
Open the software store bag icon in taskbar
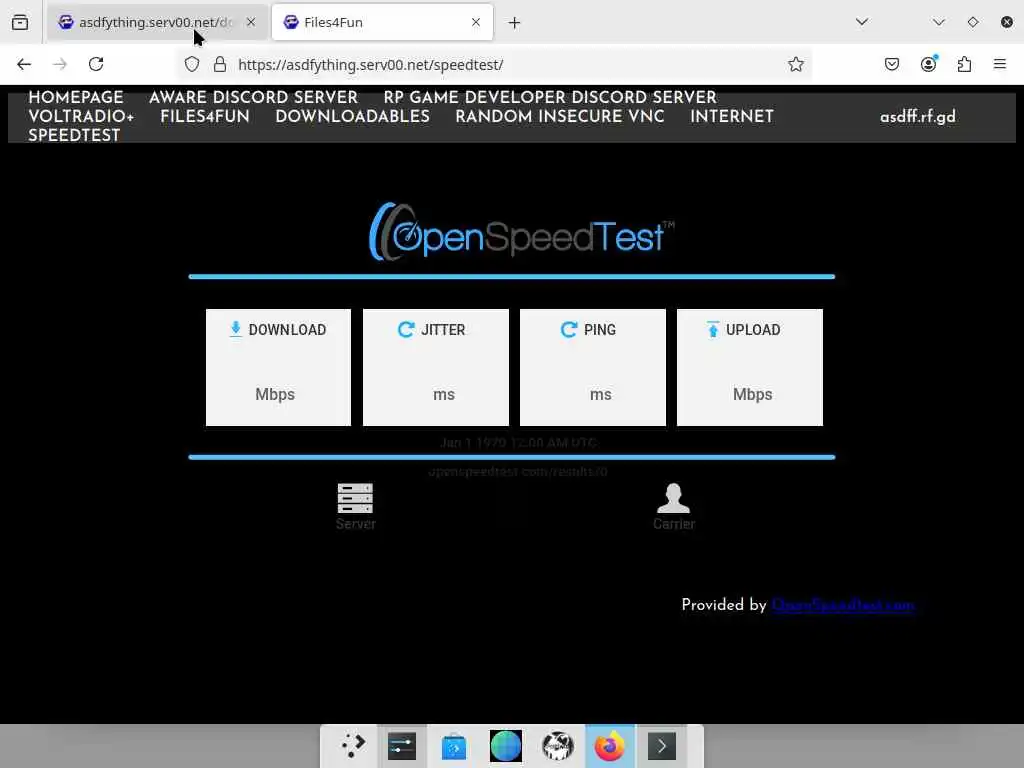[x=454, y=746]
